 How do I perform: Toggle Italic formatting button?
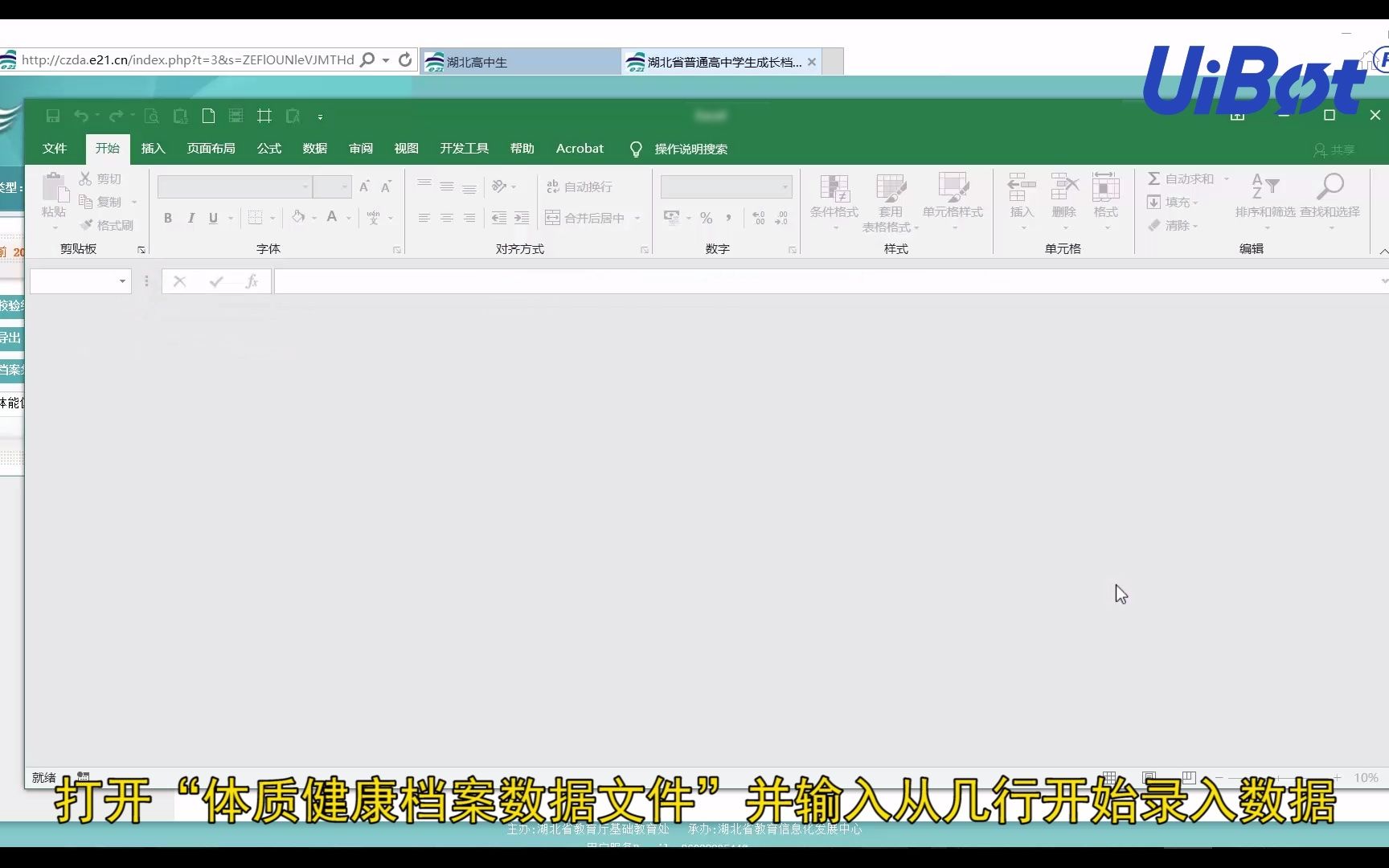[x=191, y=218]
